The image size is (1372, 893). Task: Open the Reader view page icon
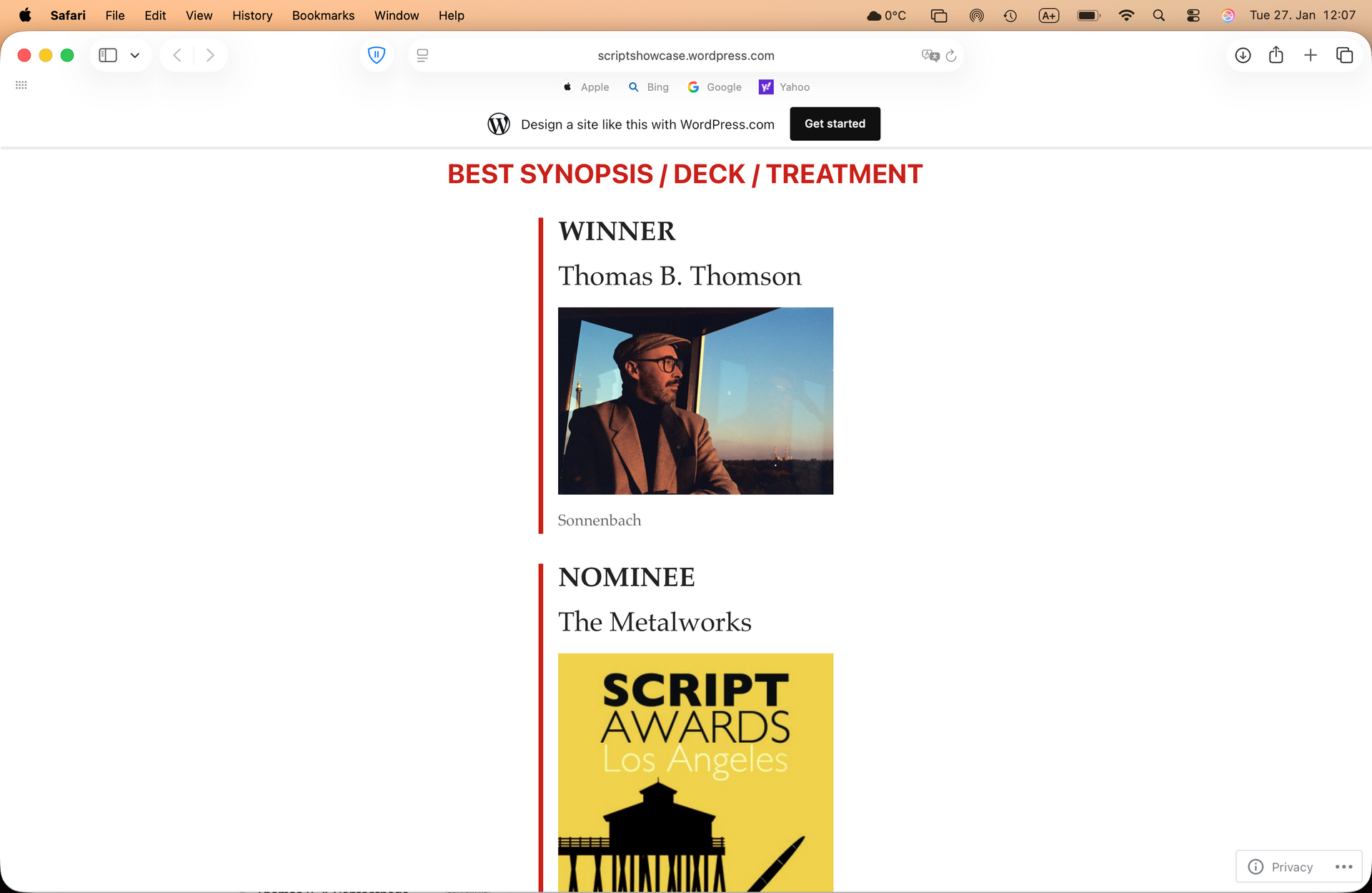422,55
